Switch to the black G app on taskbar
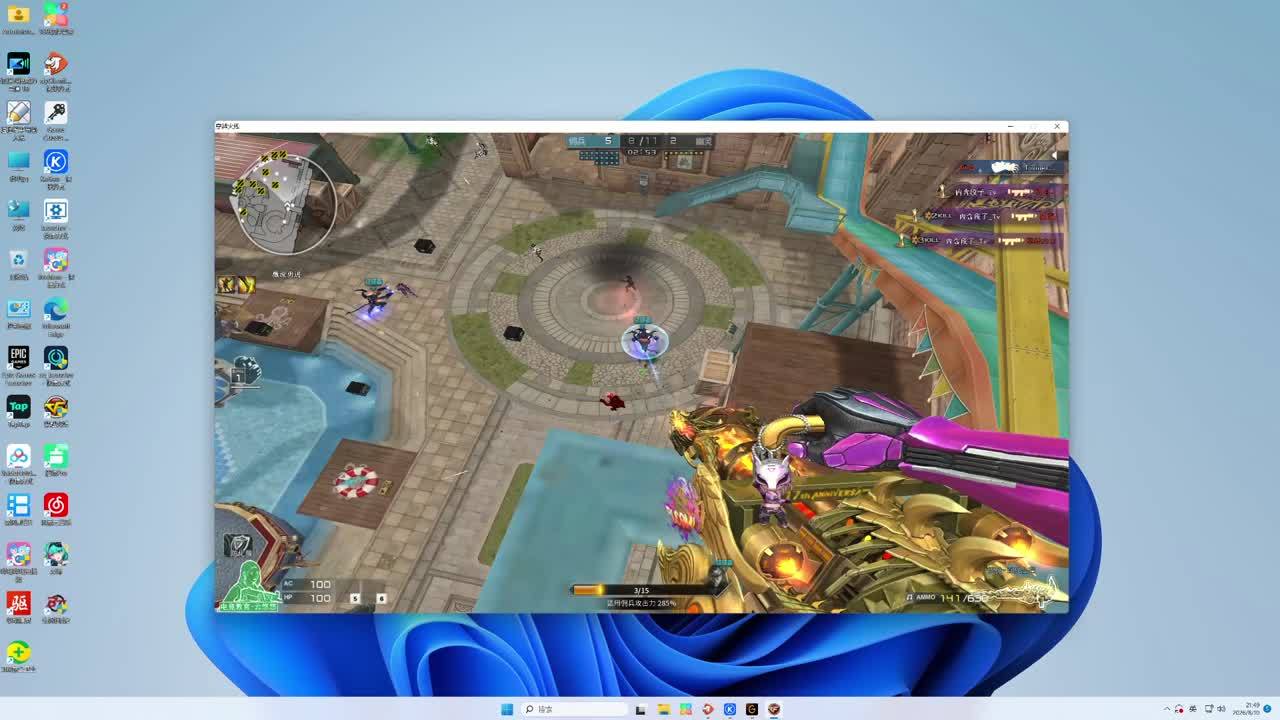This screenshot has width=1280, height=720. 752,709
